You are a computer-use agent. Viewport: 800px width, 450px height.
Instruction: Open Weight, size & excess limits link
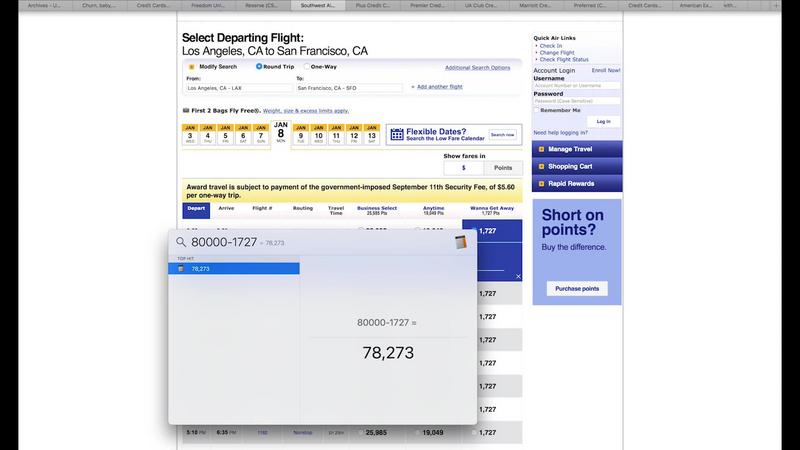[x=306, y=111]
